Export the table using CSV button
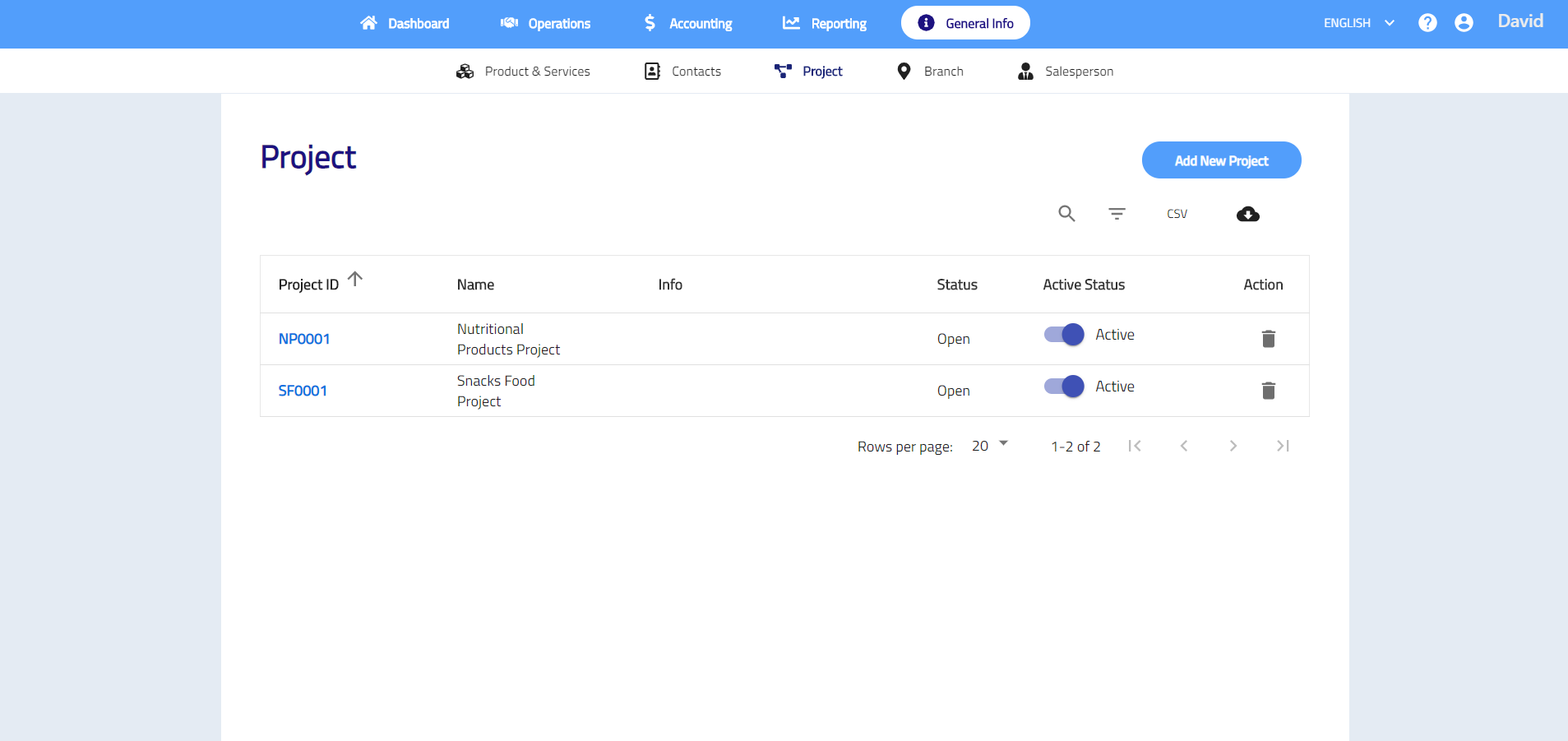 1177,214
